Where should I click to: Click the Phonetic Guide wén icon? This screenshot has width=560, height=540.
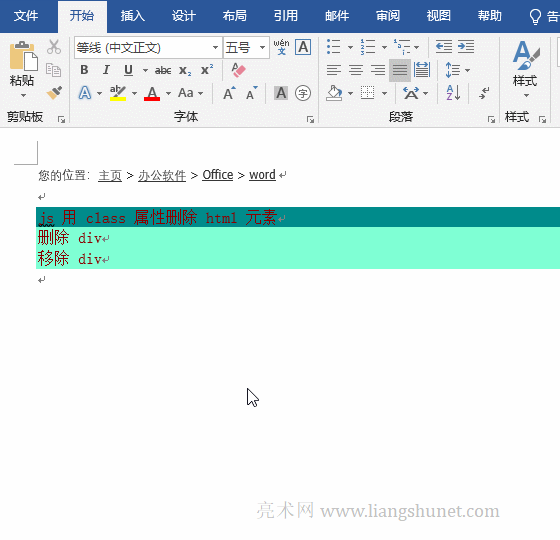pyautogui.click(x=281, y=47)
